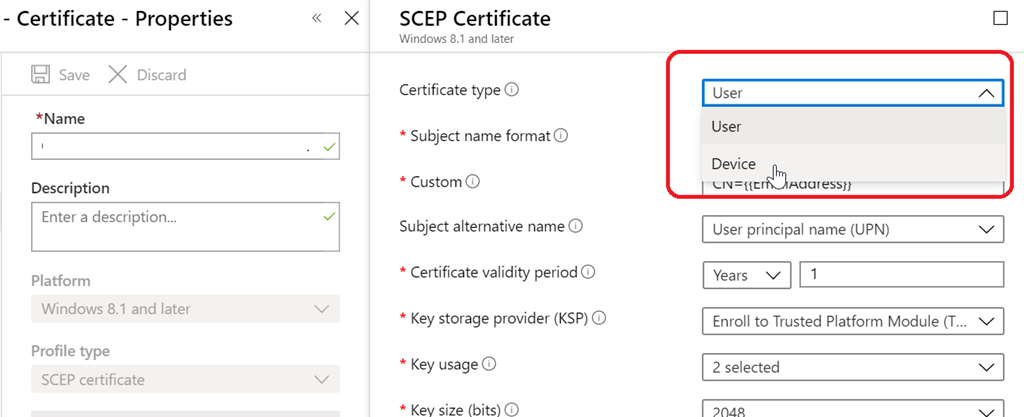Click the Subject alternative name info icon
Screen dimensions: 1024x417
pyautogui.click(x=576, y=227)
